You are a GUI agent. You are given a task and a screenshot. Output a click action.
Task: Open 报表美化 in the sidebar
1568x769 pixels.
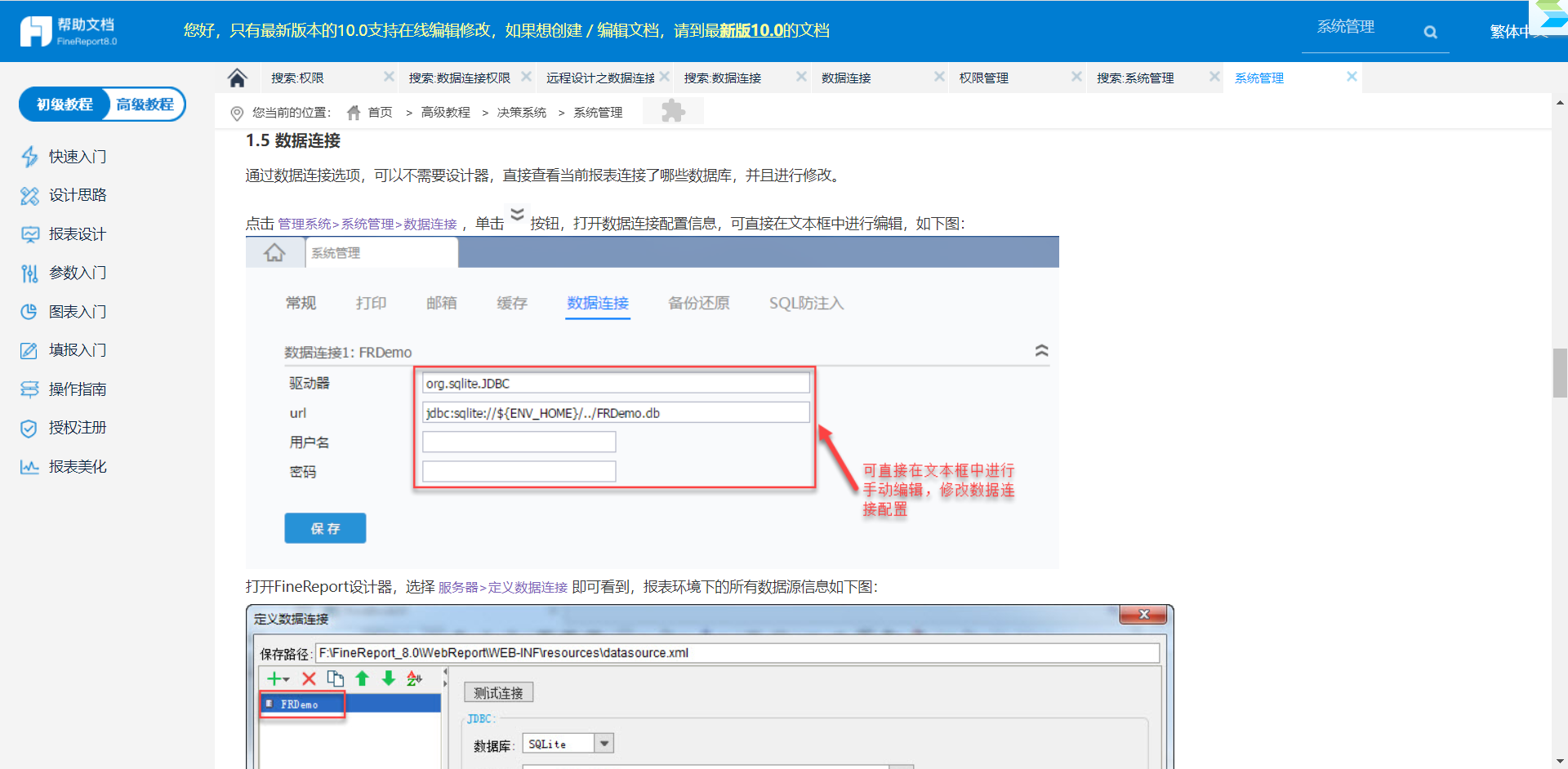[78, 467]
